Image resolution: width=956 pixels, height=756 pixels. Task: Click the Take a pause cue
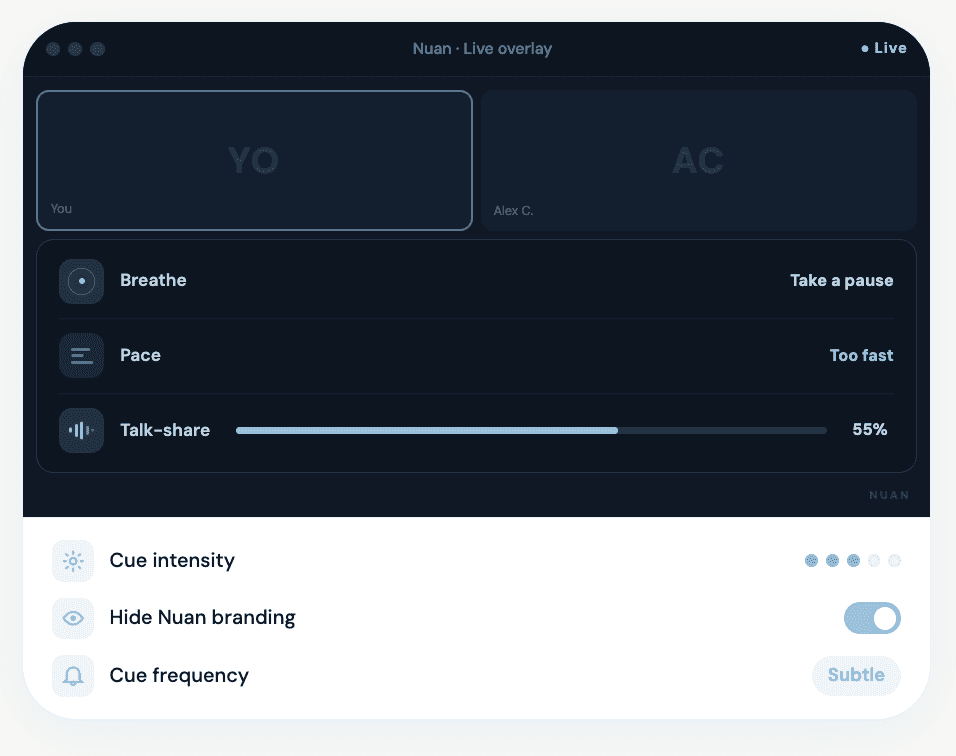[x=841, y=281]
